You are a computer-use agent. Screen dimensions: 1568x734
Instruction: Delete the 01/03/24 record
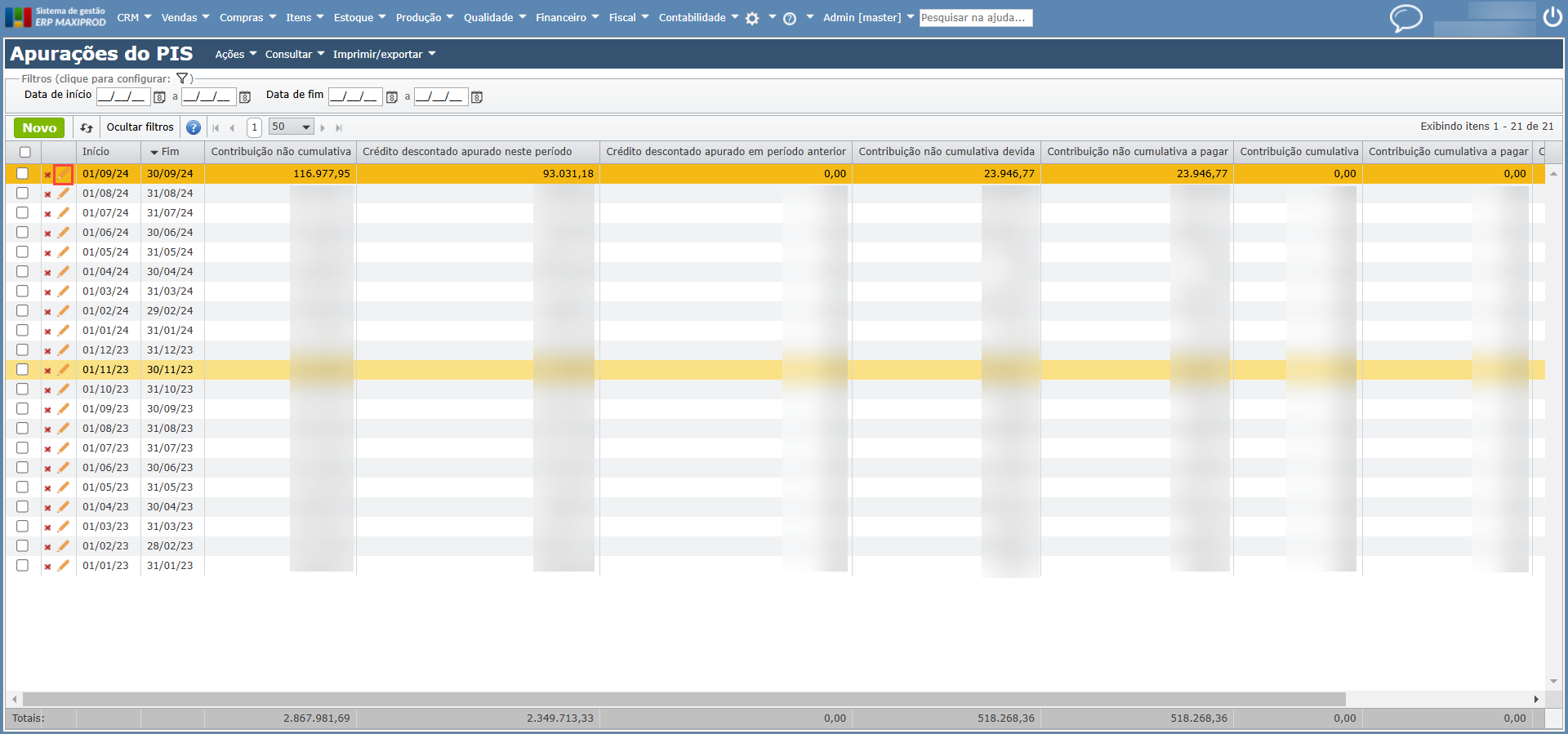coord(47,292)
